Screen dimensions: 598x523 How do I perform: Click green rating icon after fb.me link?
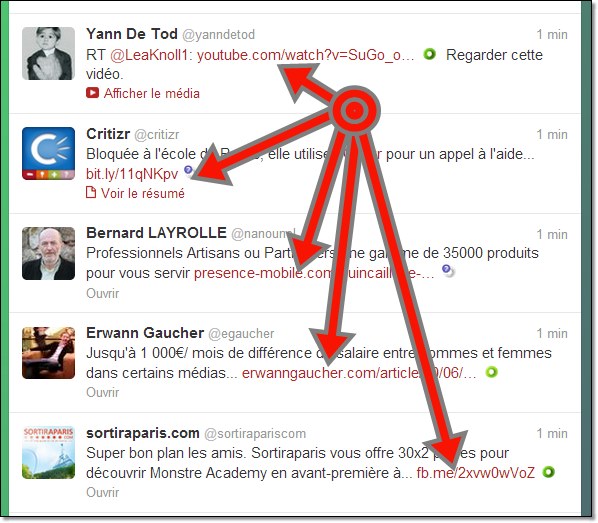(x=548, y=472)
